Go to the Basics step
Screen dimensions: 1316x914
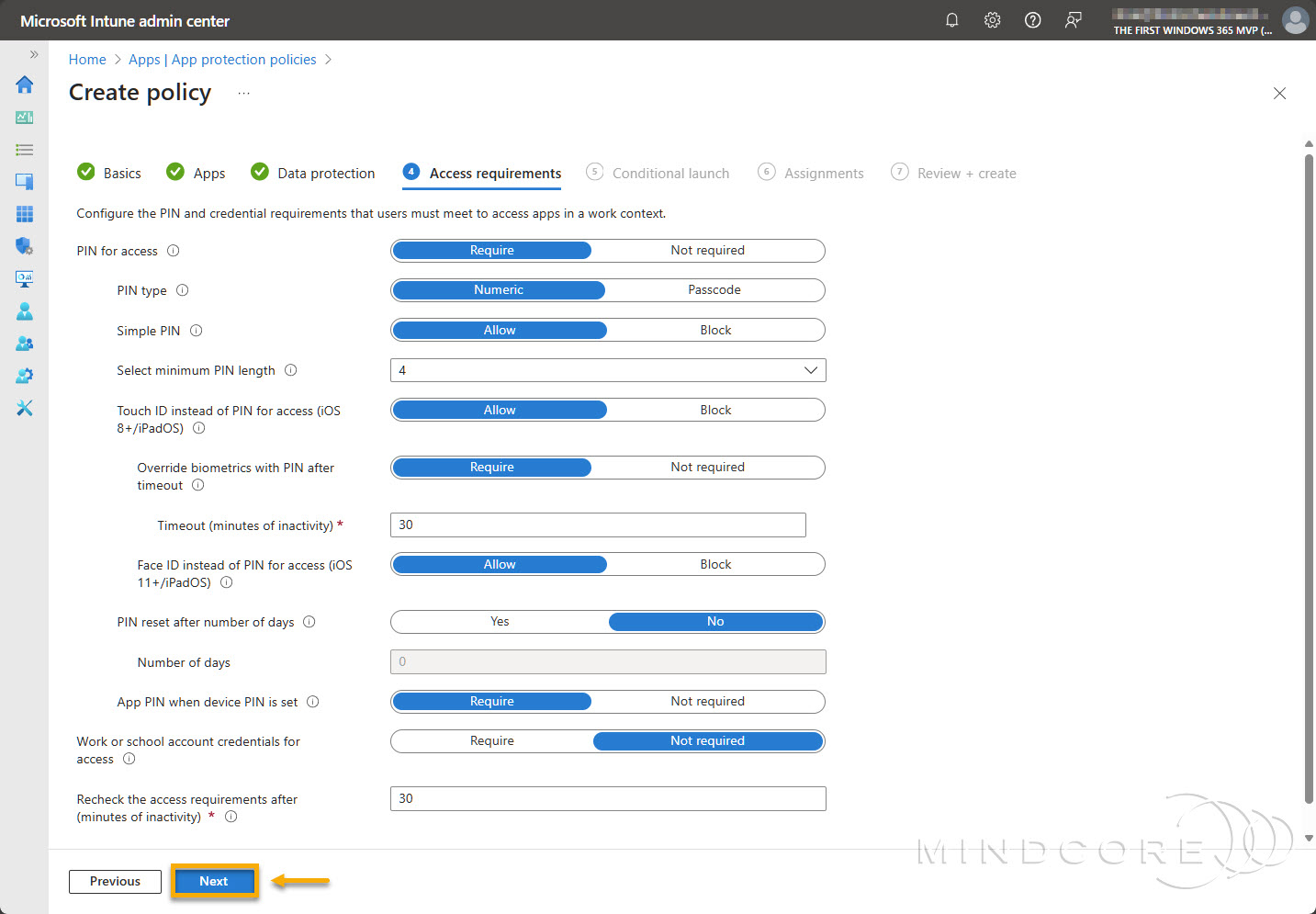[109, 173]
